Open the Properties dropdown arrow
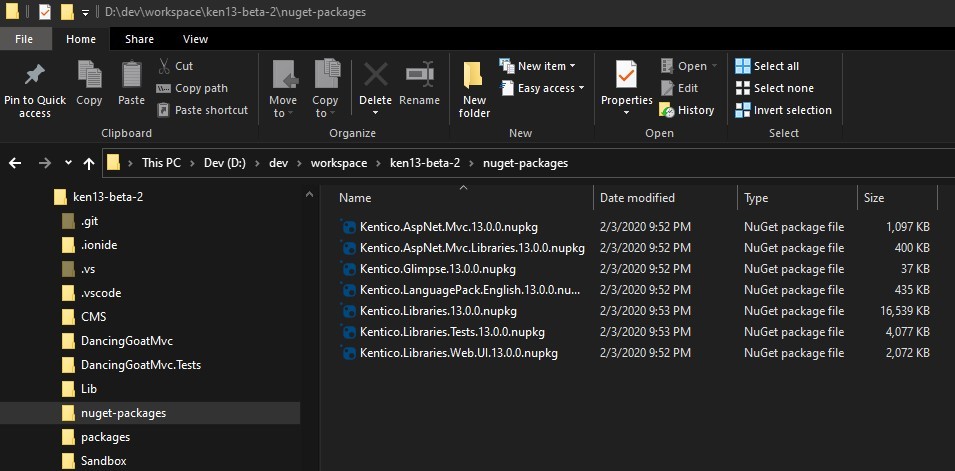The image size is (955, 471). coord(626,113)
